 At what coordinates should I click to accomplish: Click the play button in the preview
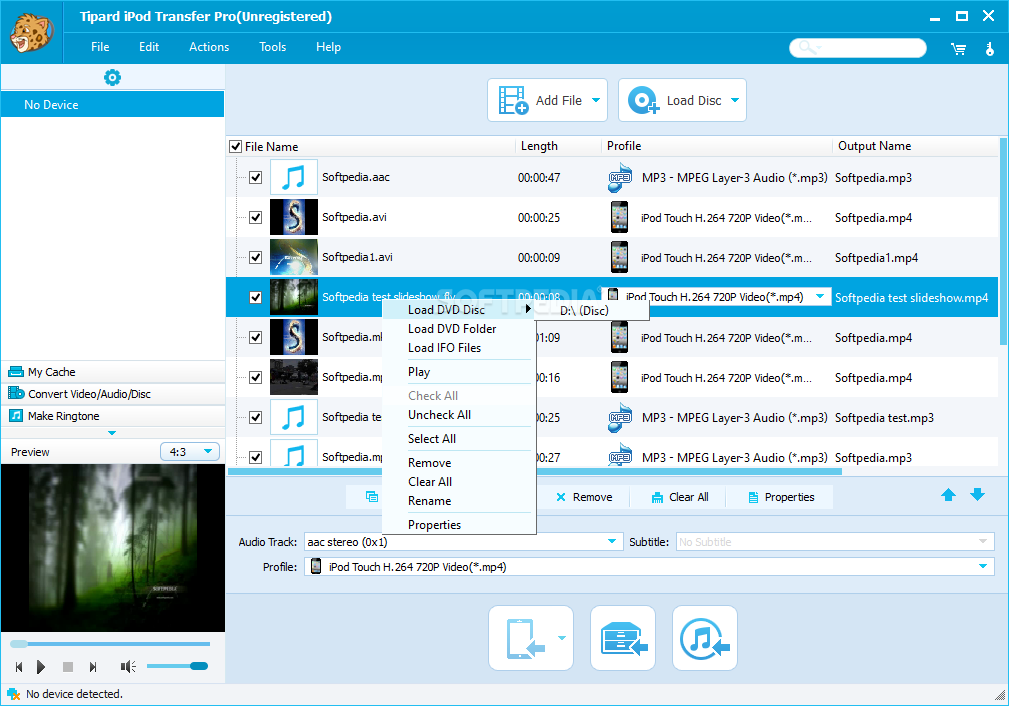41,667
